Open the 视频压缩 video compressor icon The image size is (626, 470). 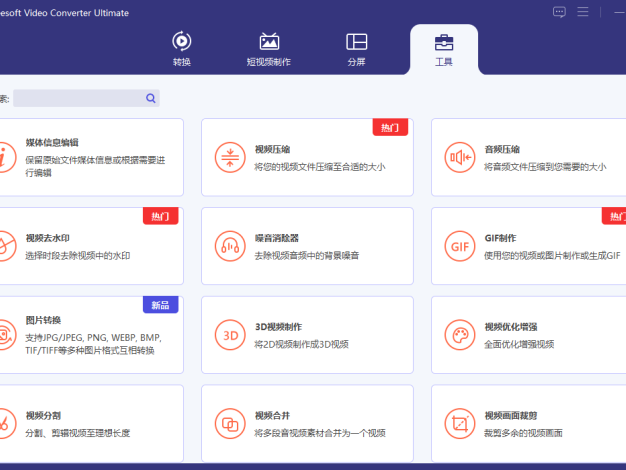point(230,157)
